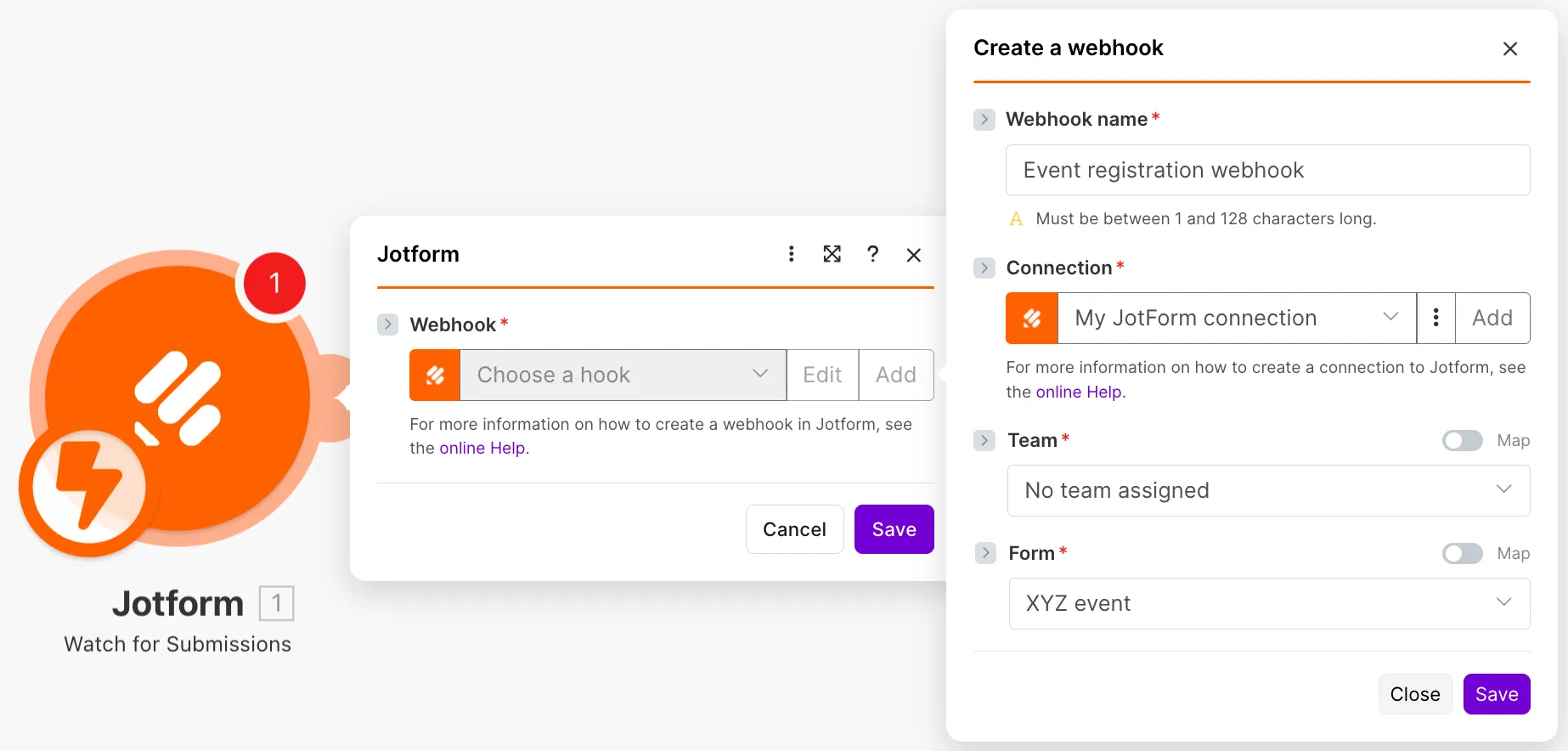Open My JotForm connection dropdown
The image size is (1568, 751).
(x=1237, y=318)
